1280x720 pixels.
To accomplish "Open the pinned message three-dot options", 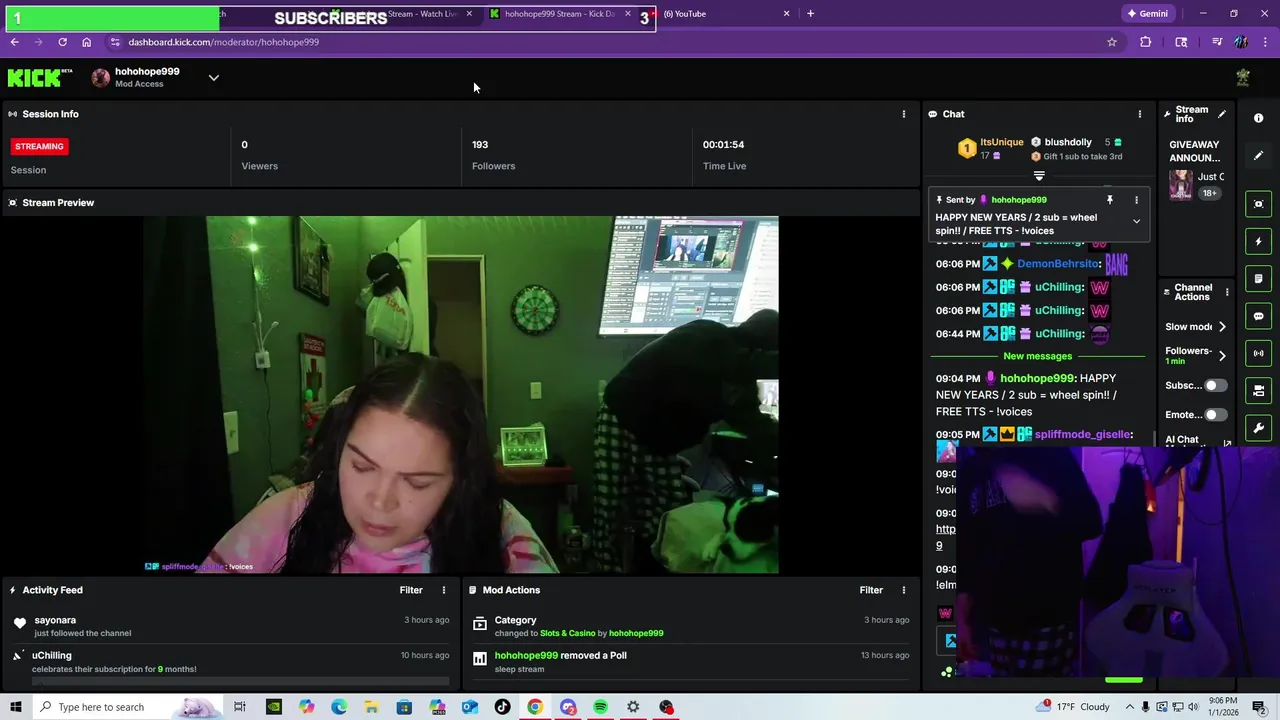I will tap(1136, 200).
